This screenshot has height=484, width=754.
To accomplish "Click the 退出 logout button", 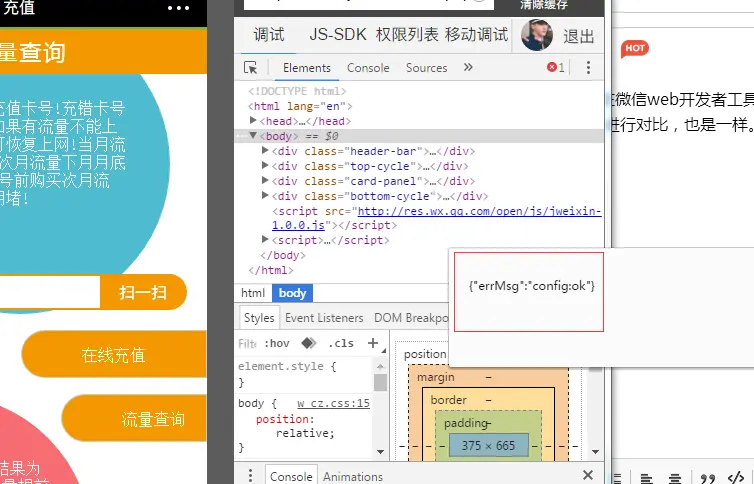I will click(x=579, y=37).
